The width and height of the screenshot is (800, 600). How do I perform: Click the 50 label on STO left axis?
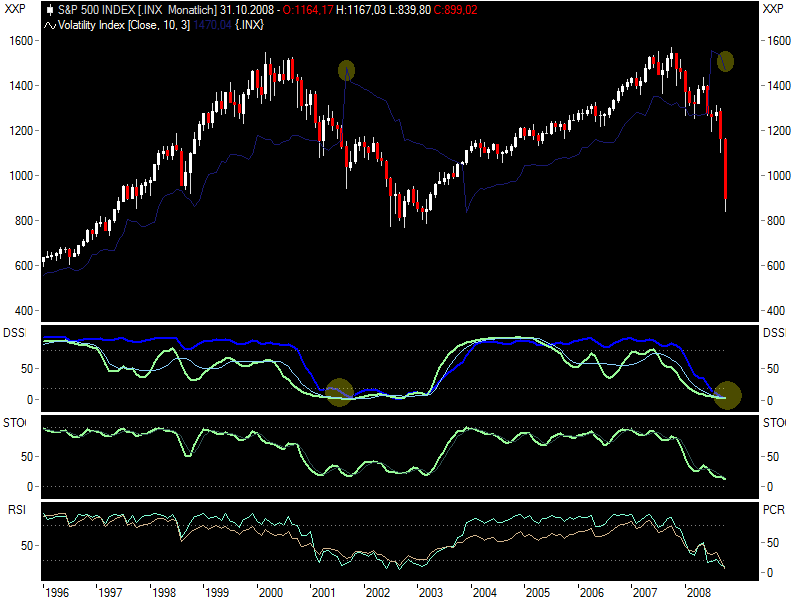[27, 457]
